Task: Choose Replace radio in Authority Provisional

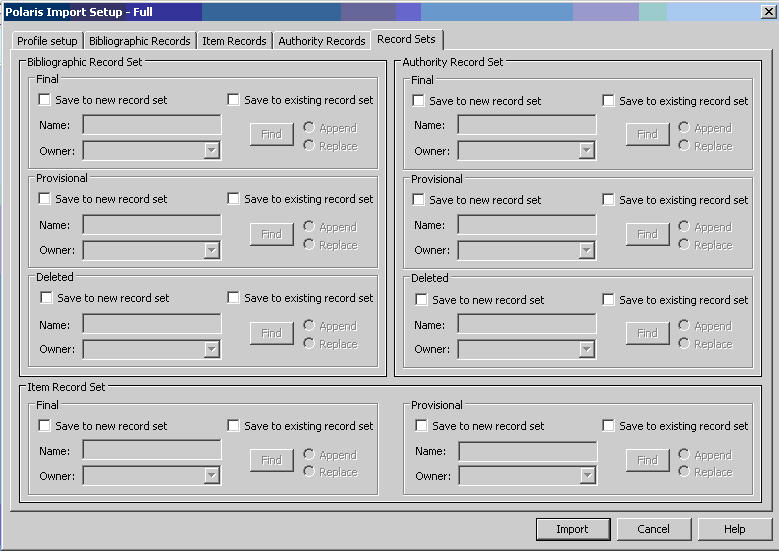Action: [684, 244]
